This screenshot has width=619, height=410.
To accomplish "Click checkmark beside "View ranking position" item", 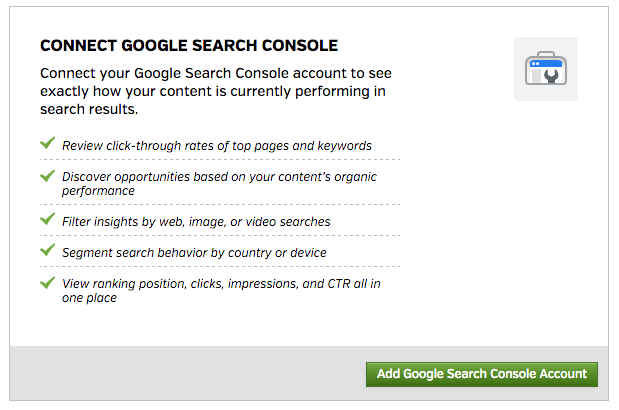I will pyautogui.click(x=47, y=283).
